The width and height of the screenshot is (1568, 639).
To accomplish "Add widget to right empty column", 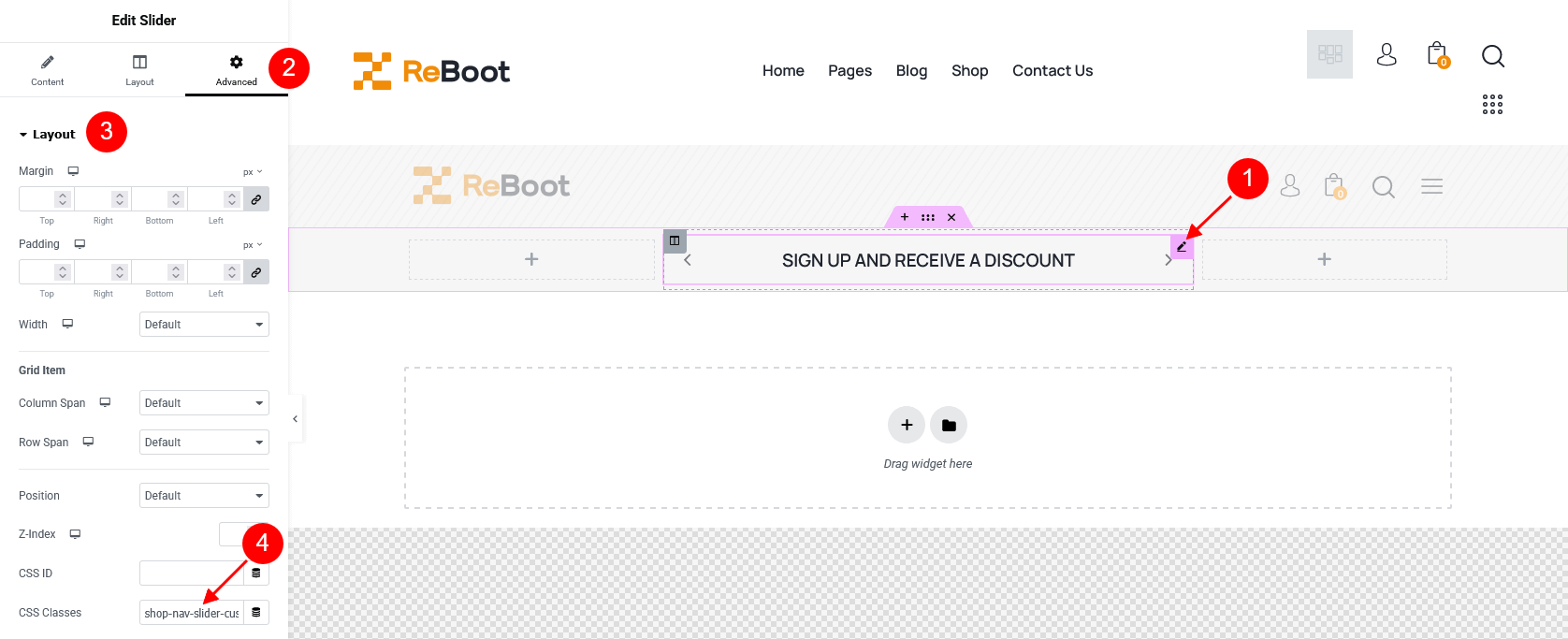I will coord(1325,259).
